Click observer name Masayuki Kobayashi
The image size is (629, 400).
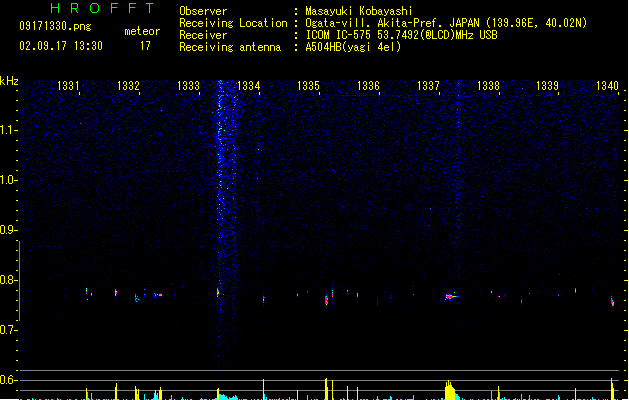(x=359, y=11)
